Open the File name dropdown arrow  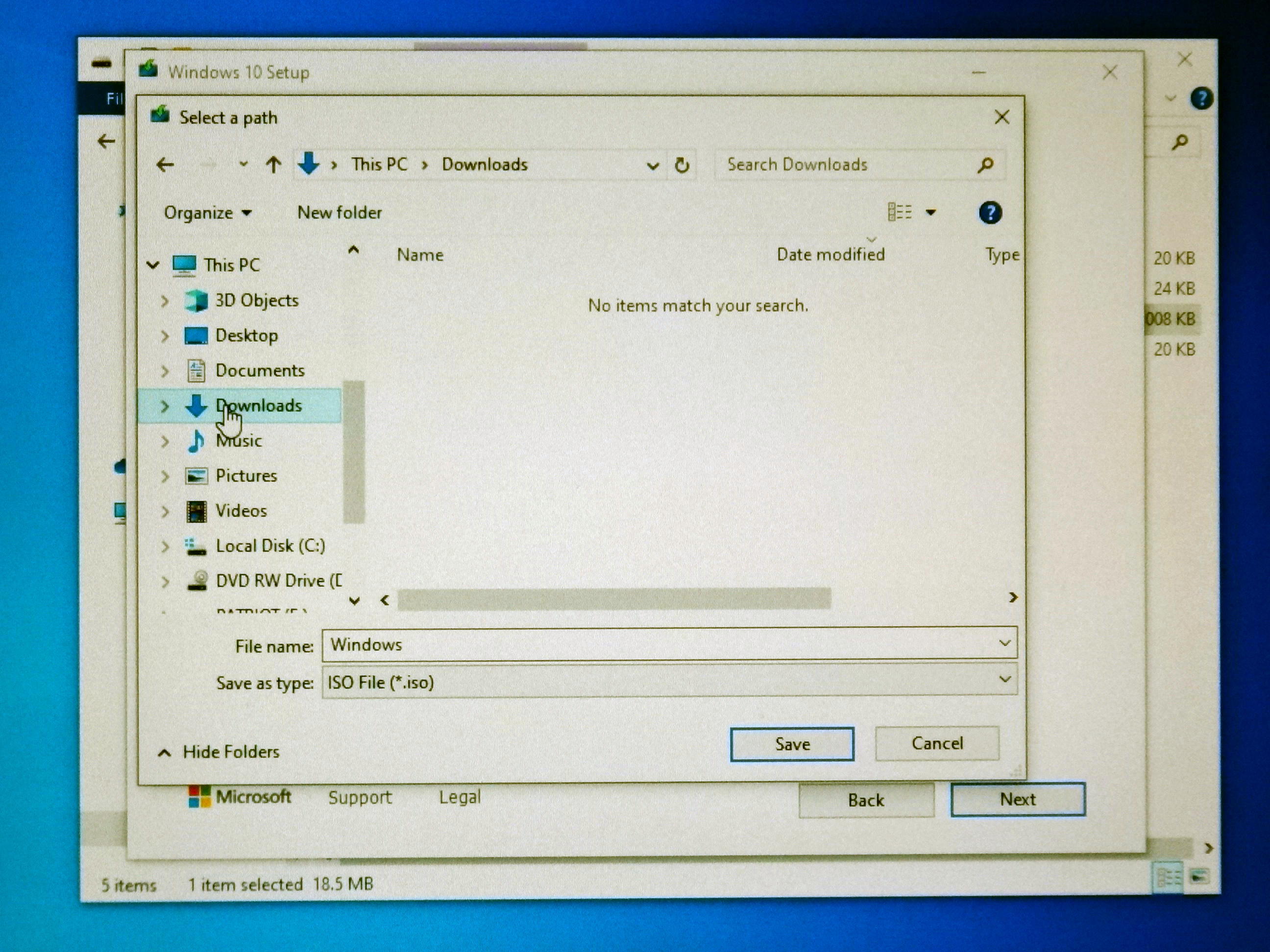click(1004, 643)
